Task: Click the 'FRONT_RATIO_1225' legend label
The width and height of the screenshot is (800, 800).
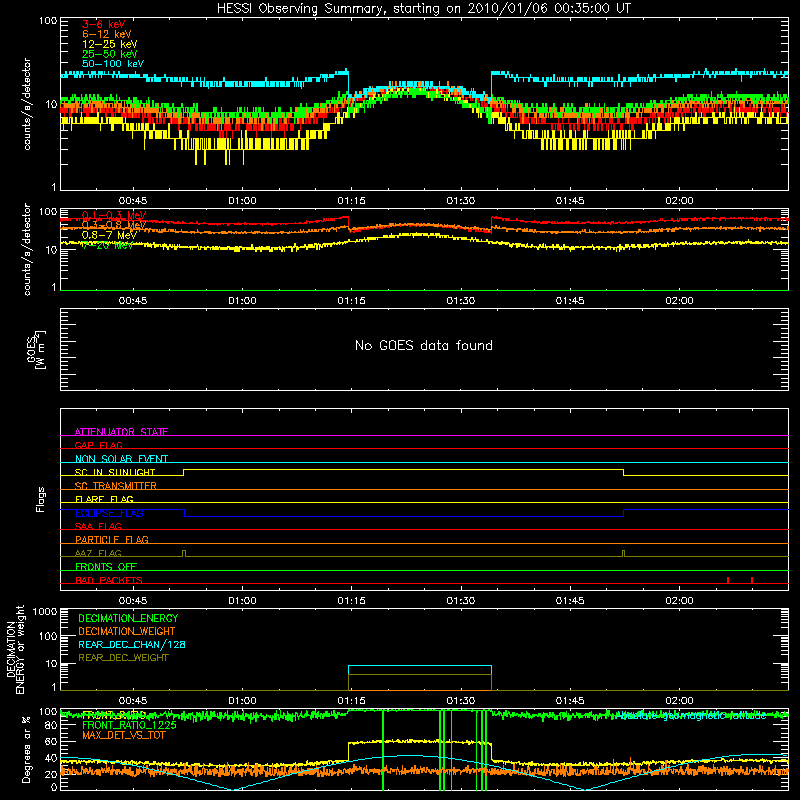Action: pos(129,724)
